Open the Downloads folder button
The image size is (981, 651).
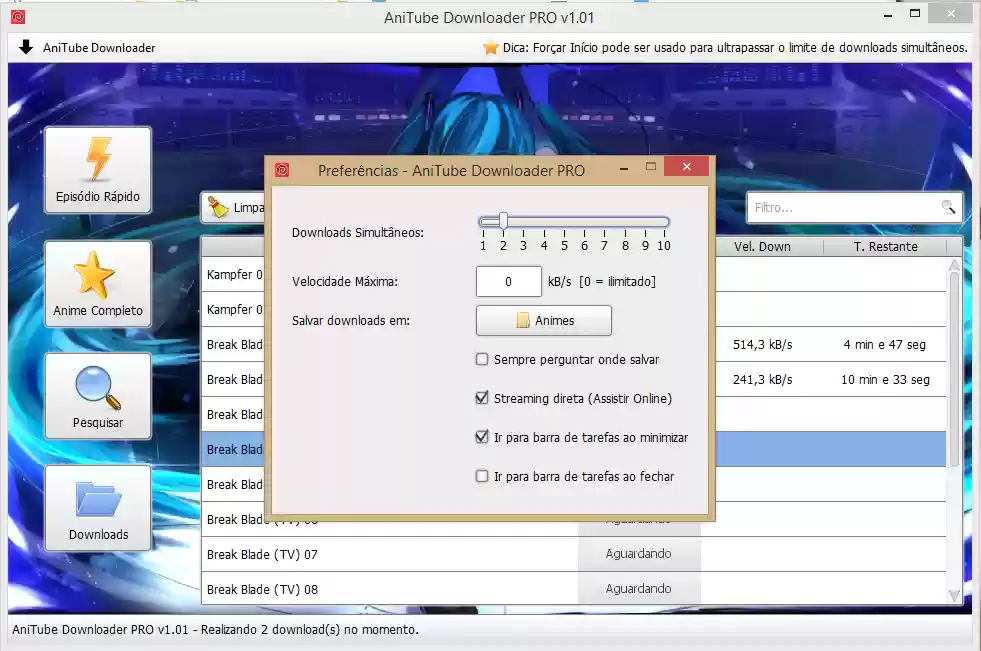click(x=98, y=508)
